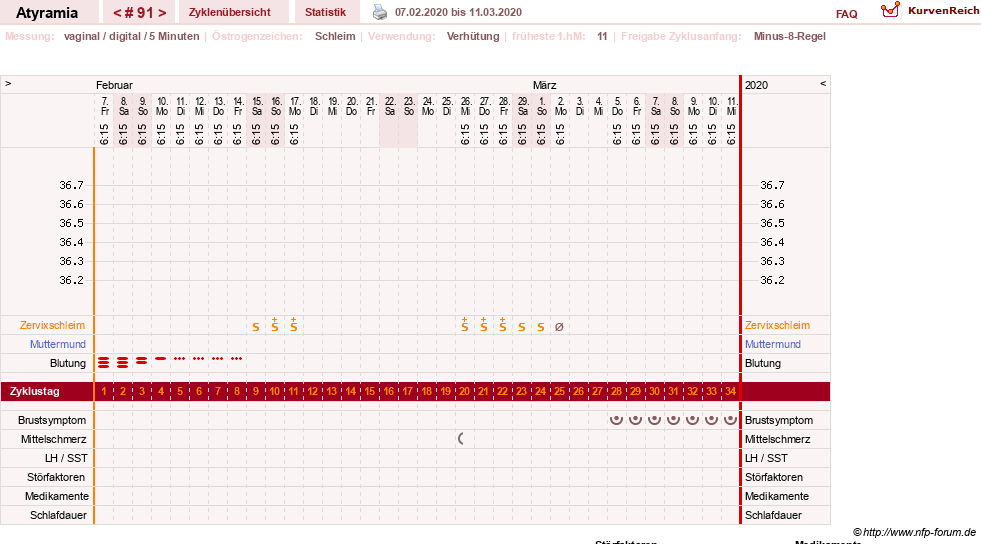981x544 pixels.
Task: Click left Zervixschleim row label
Action: tap(53, 325)
